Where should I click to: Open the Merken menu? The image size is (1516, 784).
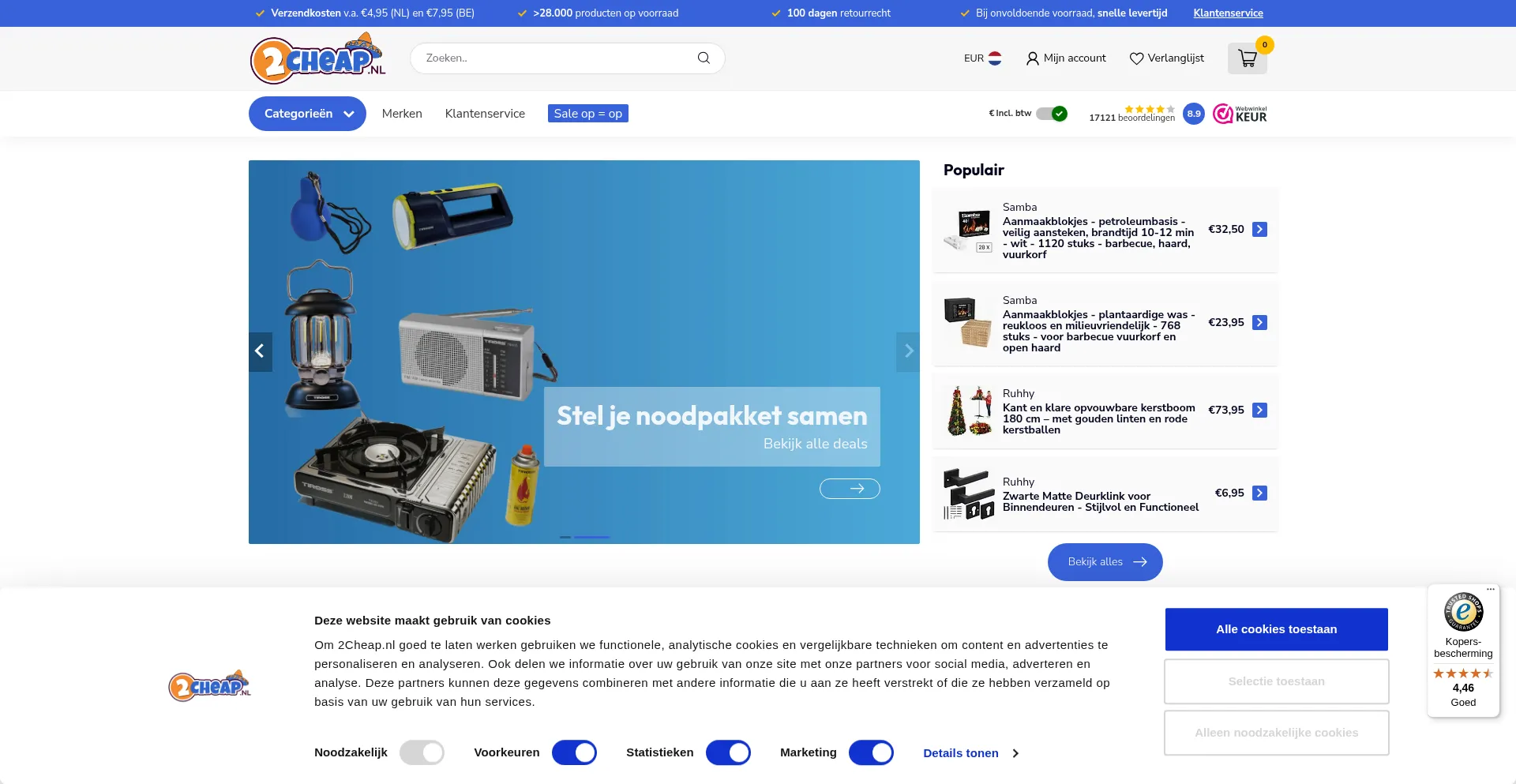(402, 113)
